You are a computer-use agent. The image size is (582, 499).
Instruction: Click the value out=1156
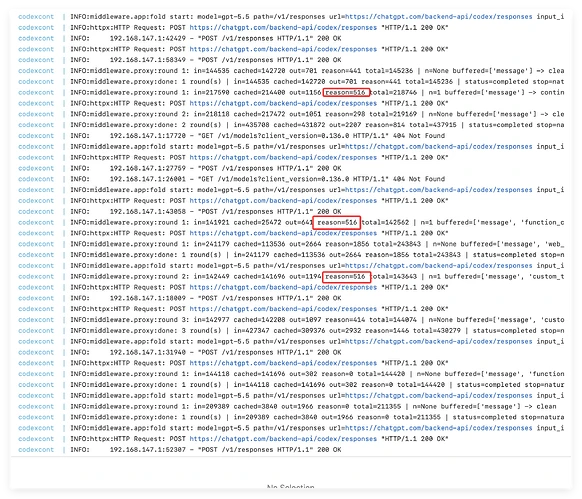(x=305, y=92)
